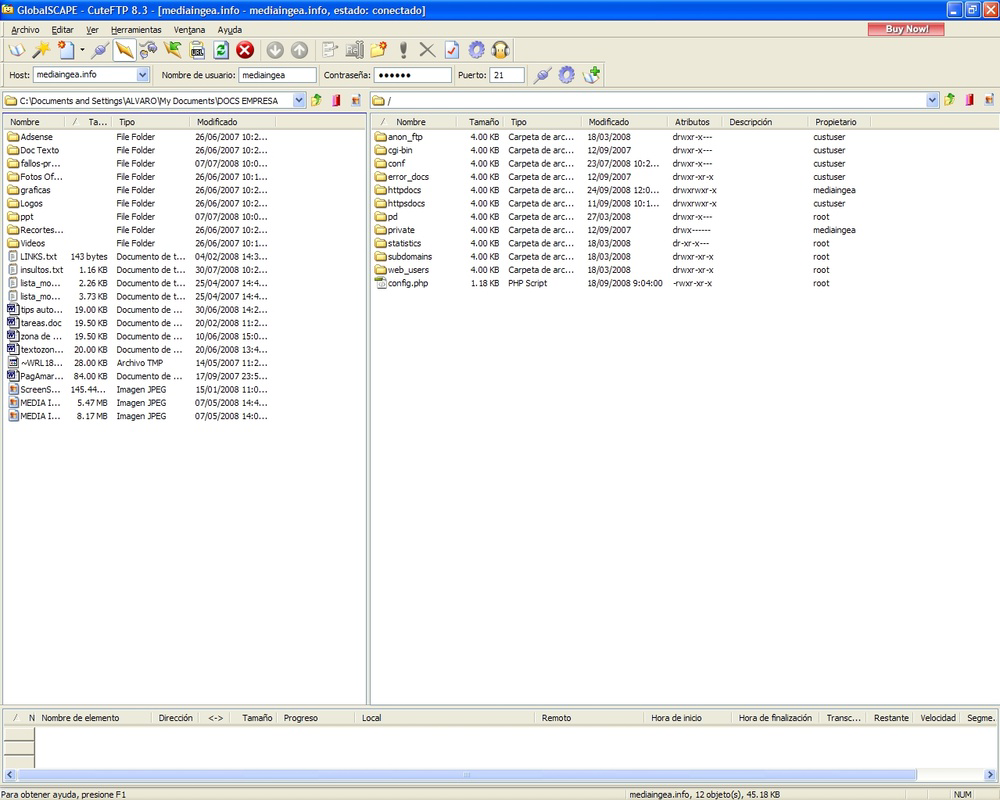Select the anon_ftp remote folder
Screen dimensions: 1000x800
pyautogui.click(x=405, y=137)
